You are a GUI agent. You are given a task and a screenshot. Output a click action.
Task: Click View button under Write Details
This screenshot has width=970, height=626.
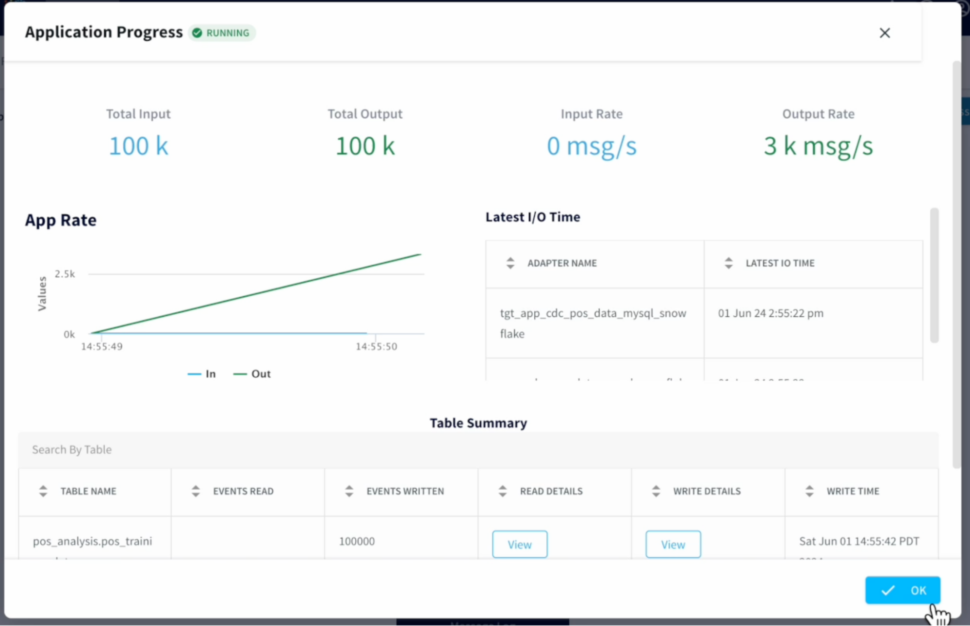673,544
